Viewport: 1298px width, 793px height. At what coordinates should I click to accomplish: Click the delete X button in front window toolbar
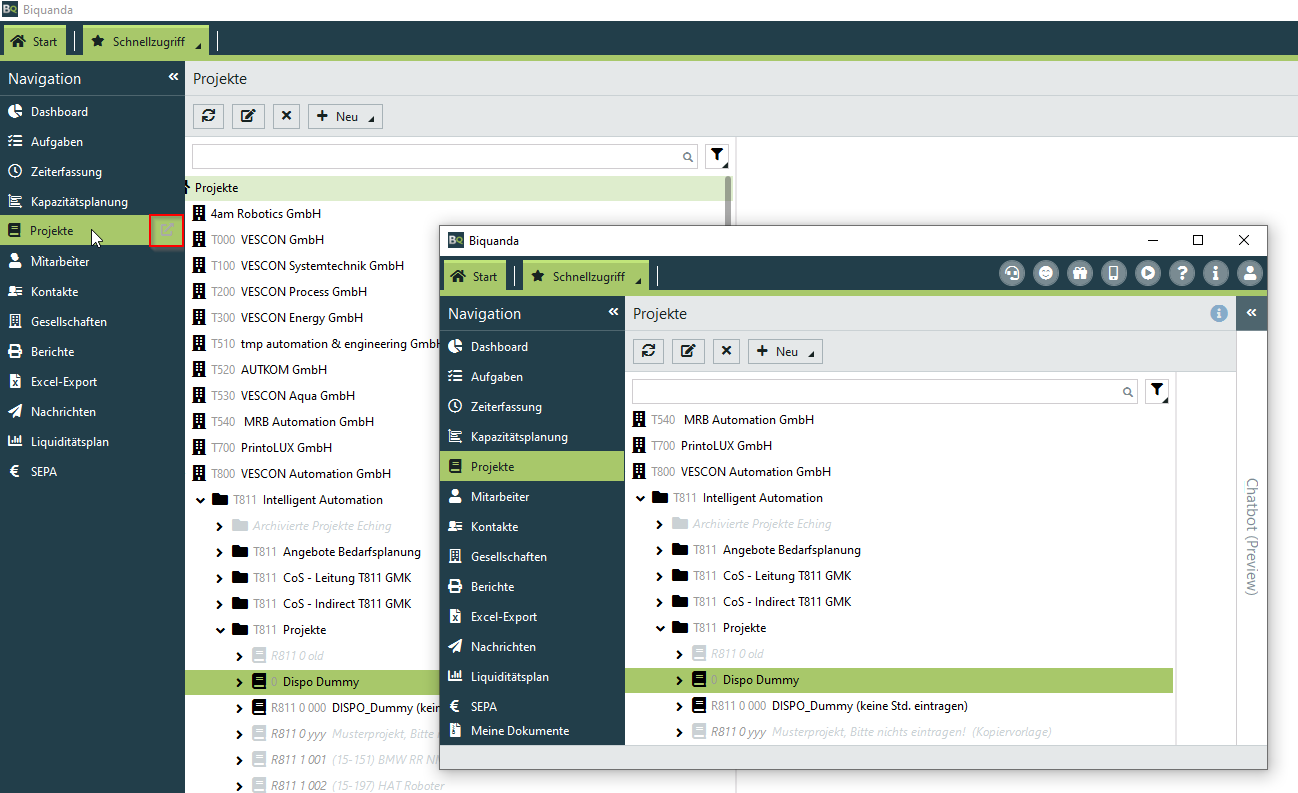727,351
